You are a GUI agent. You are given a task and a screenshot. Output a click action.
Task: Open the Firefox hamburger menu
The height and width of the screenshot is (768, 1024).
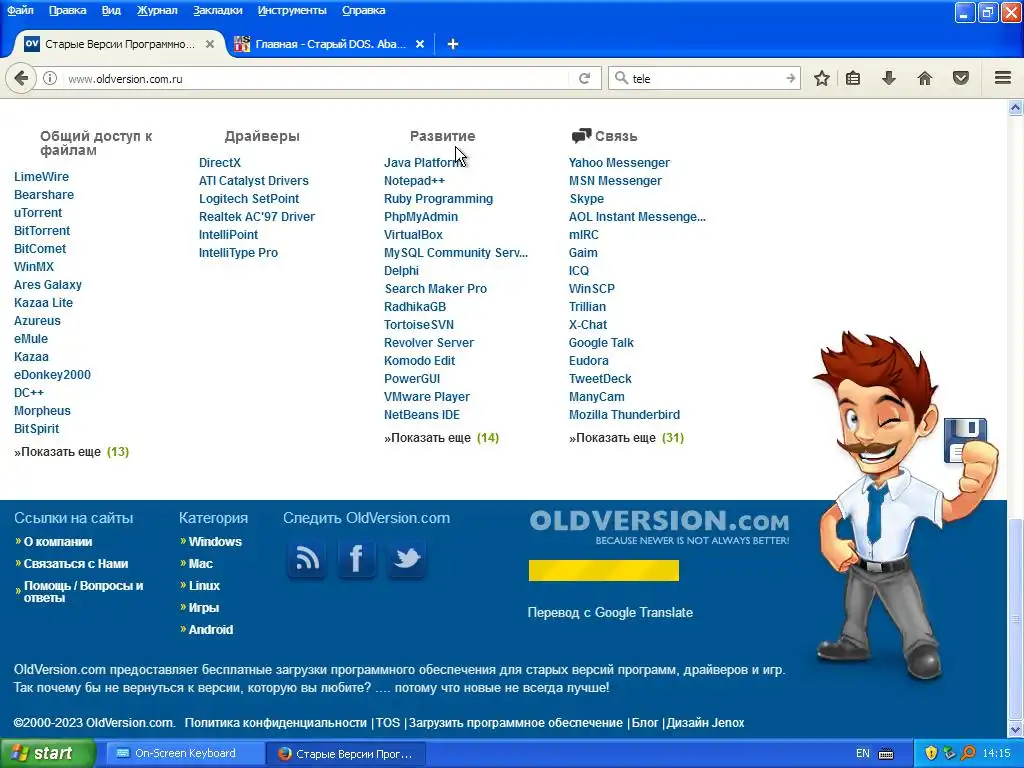coord(1003,78)
